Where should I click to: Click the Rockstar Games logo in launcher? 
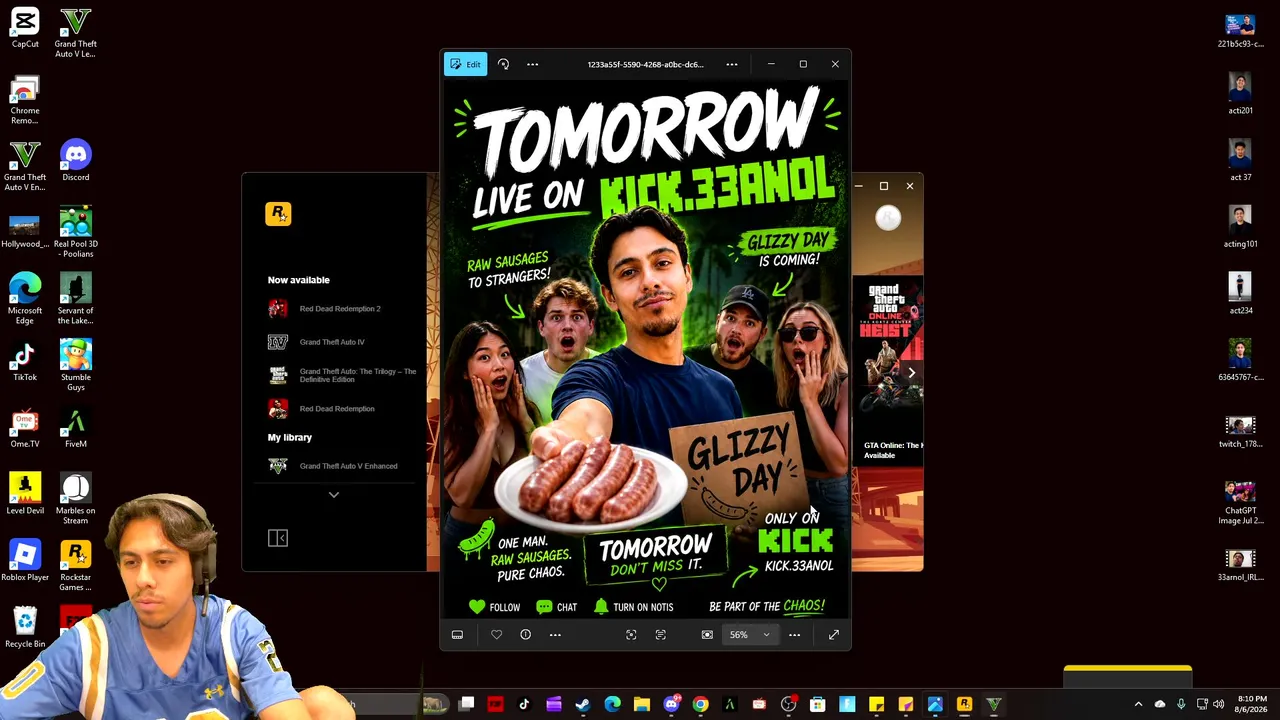278,214
